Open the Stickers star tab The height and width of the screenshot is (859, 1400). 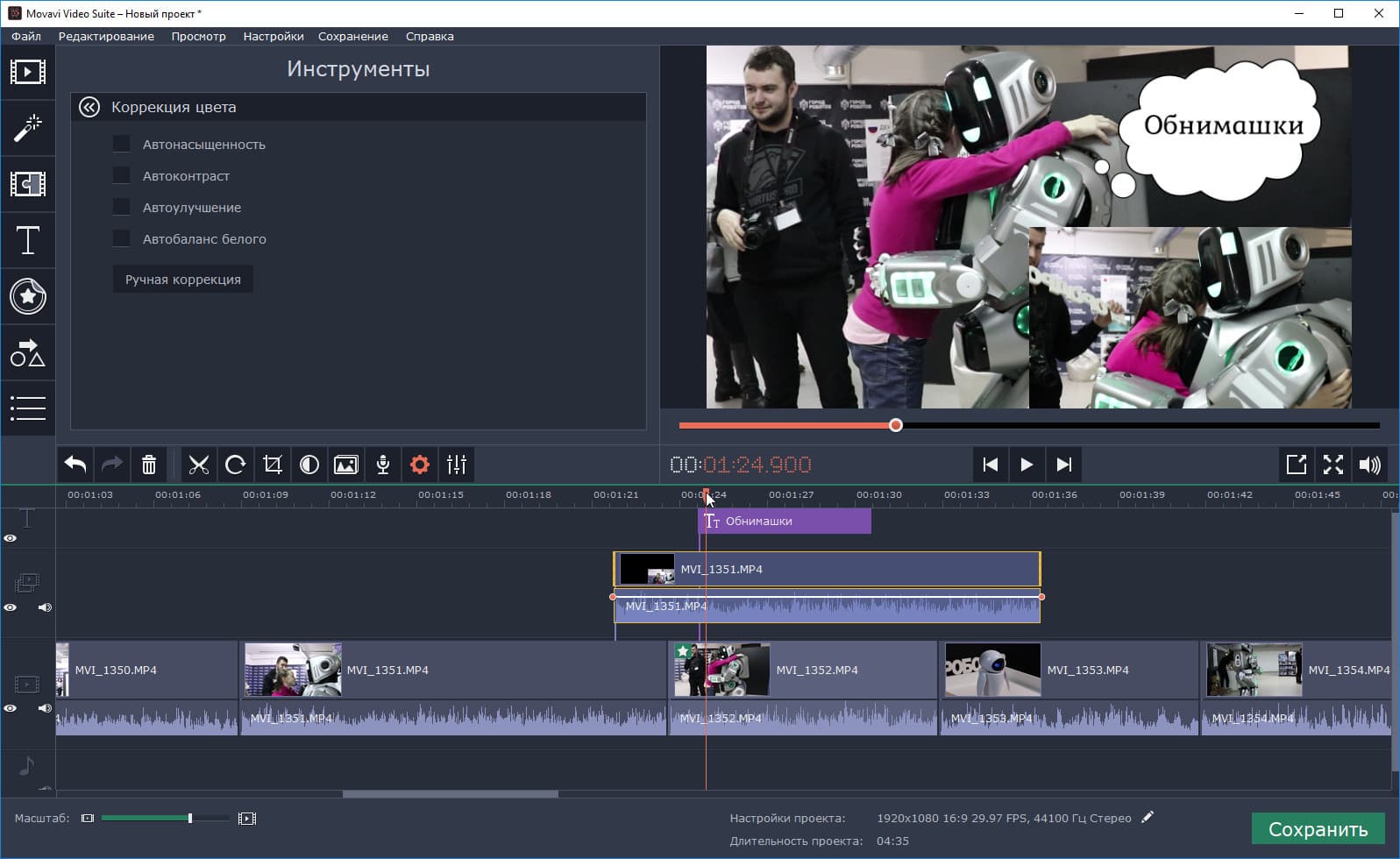point(28,296)
